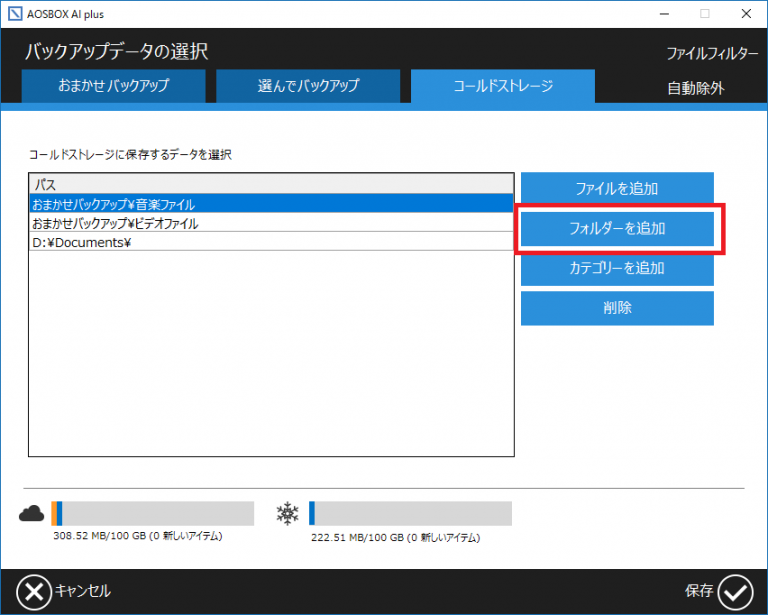Viewport: 768px width, 615px height.
Task: Click the cloud storage icon
Action: (x=31, y=513)
